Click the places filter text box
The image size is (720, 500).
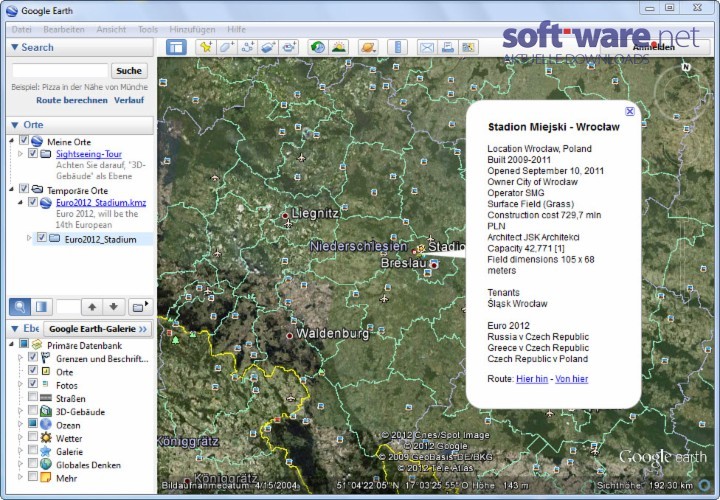pos(68,307)
